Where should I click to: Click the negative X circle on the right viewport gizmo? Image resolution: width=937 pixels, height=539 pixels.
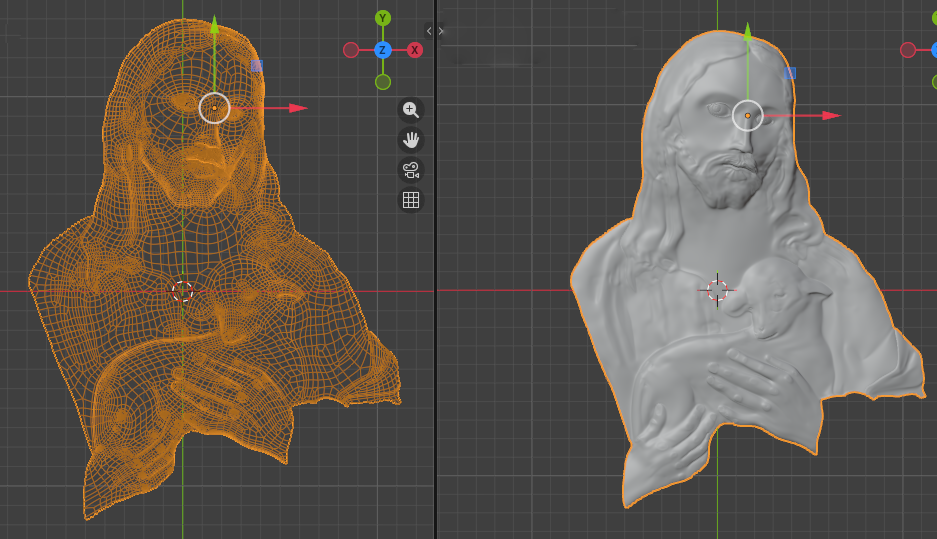(x=908, y=50)
